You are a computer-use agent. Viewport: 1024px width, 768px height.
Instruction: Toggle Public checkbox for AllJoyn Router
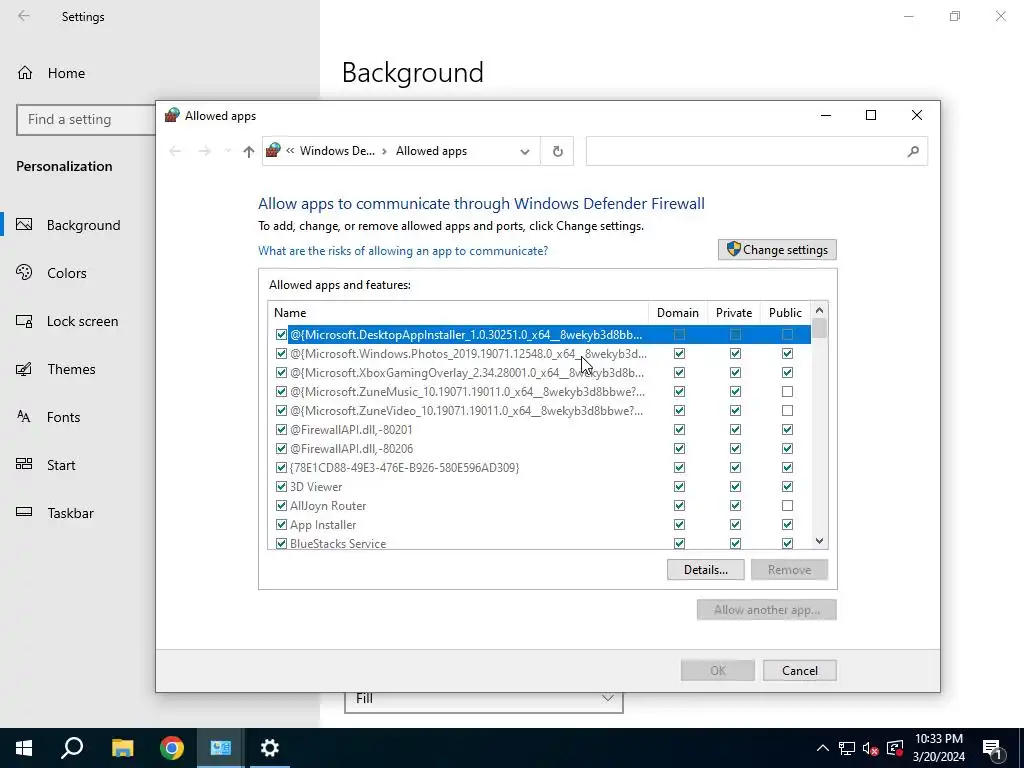(x=788, y=505)
